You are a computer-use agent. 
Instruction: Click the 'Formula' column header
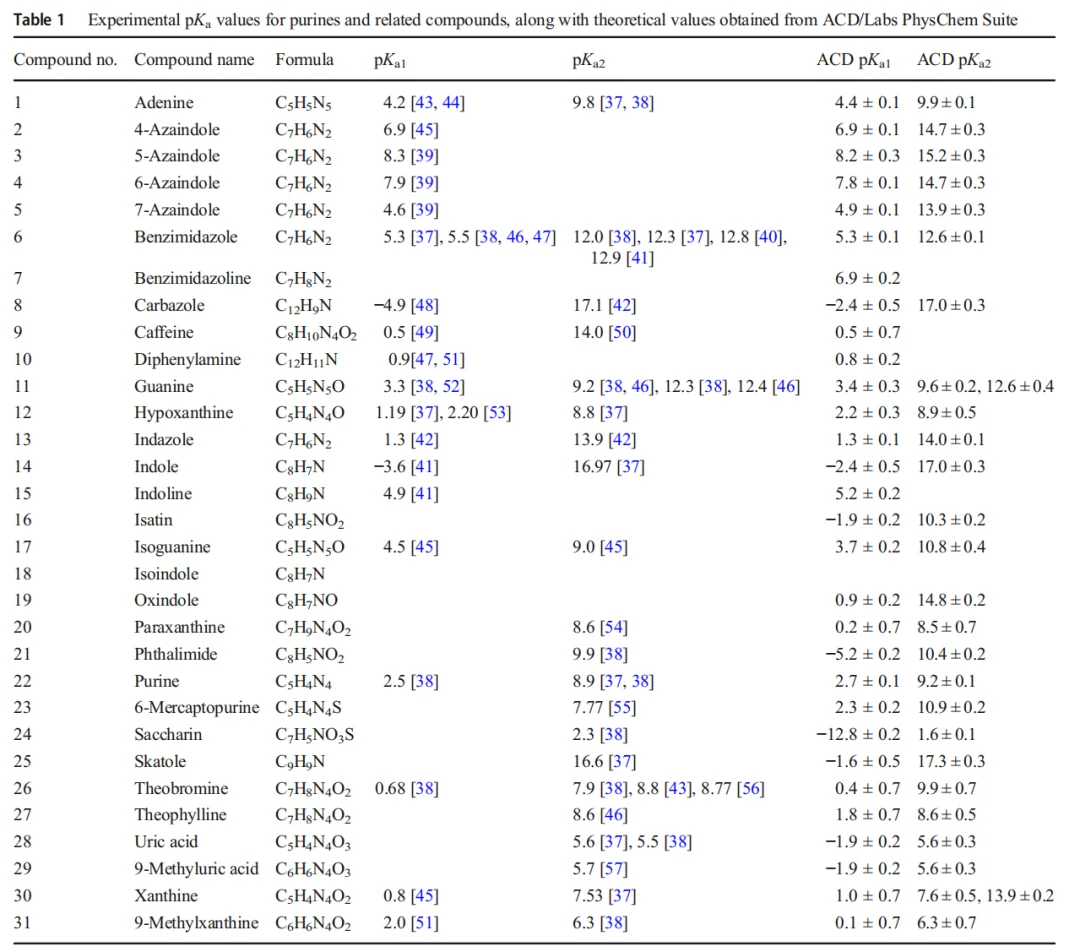coord(304,60)
